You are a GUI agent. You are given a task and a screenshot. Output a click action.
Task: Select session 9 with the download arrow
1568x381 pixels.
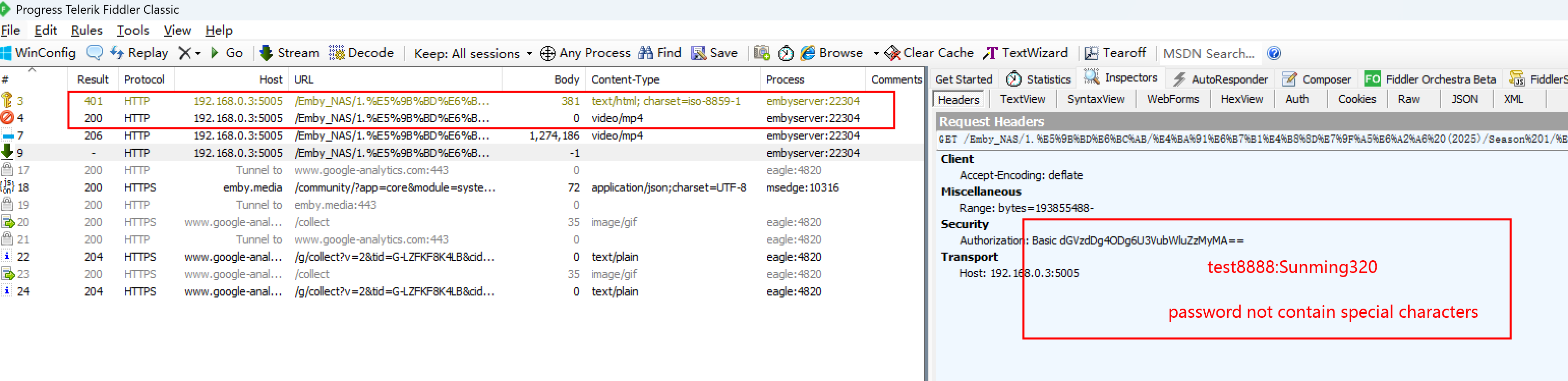click(462, 153)
